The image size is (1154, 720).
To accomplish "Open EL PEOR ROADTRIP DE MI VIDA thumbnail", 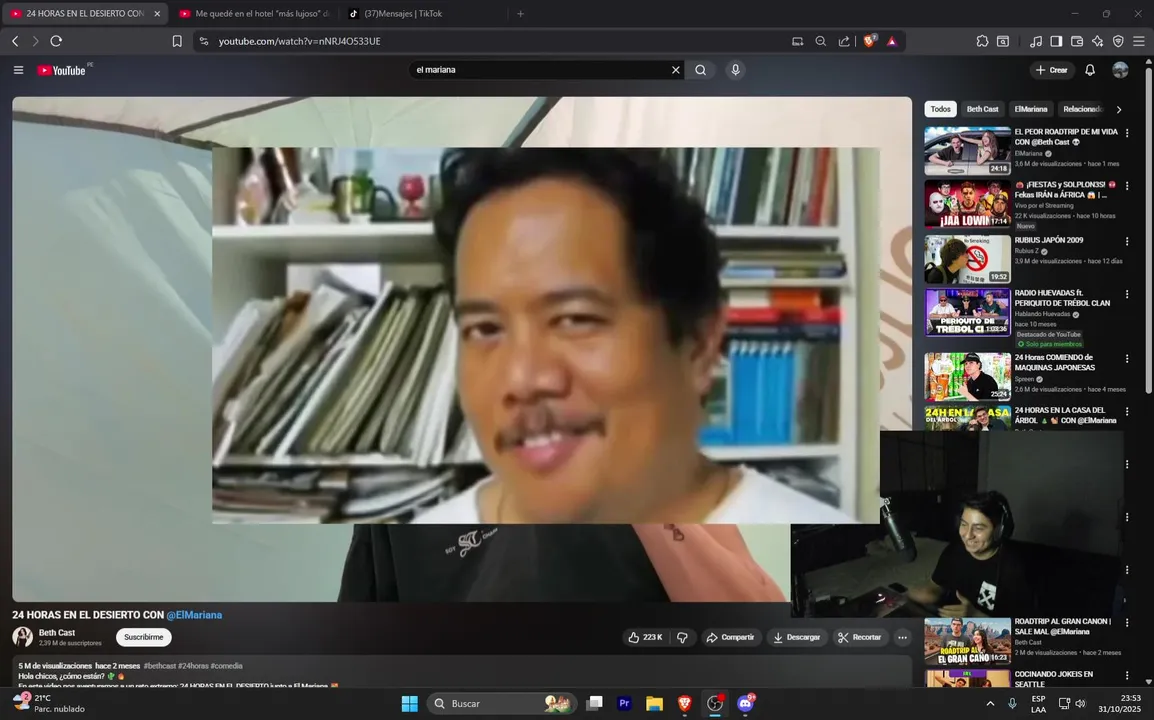I will pos(968,151).
